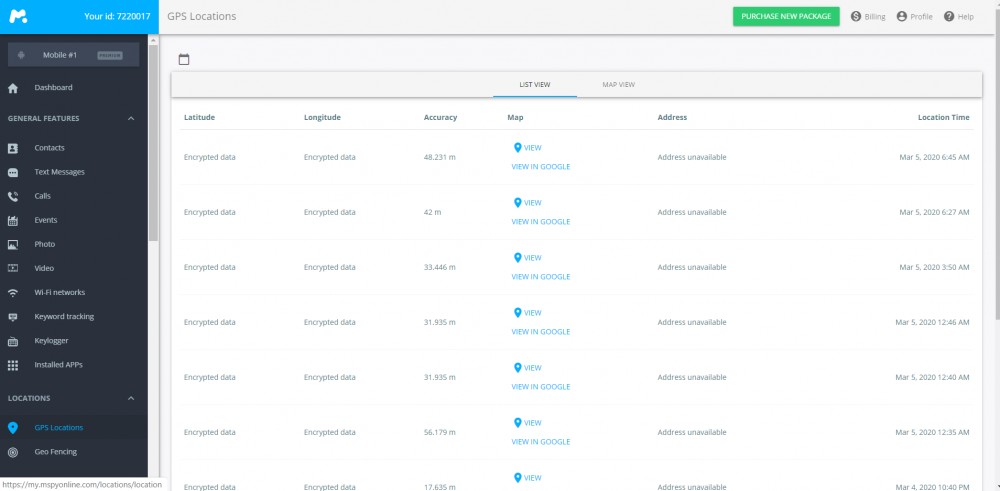Click the Billing dollar icon
1000x491 pixels.
(x=856, y=17)
